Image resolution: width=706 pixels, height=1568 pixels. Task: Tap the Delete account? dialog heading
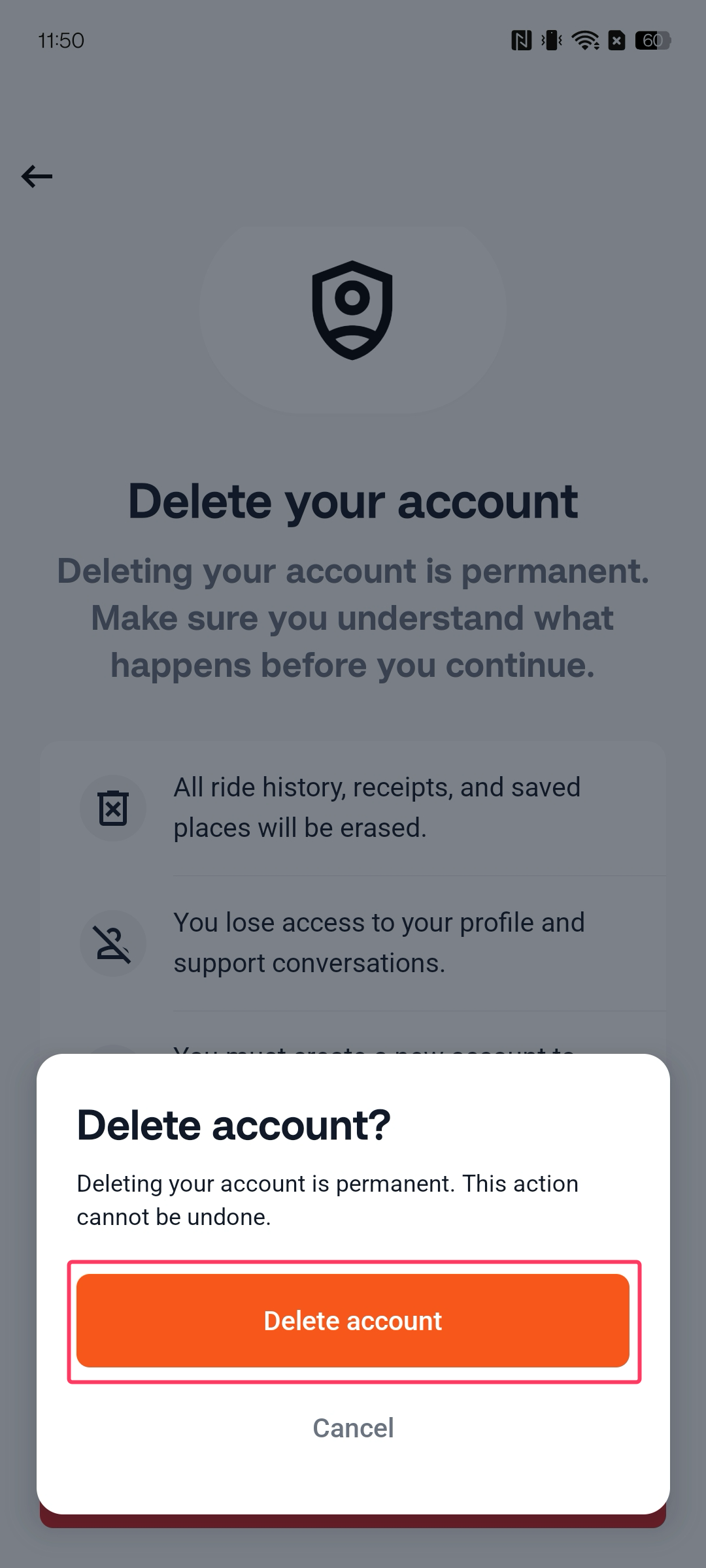pos(233,1124)
